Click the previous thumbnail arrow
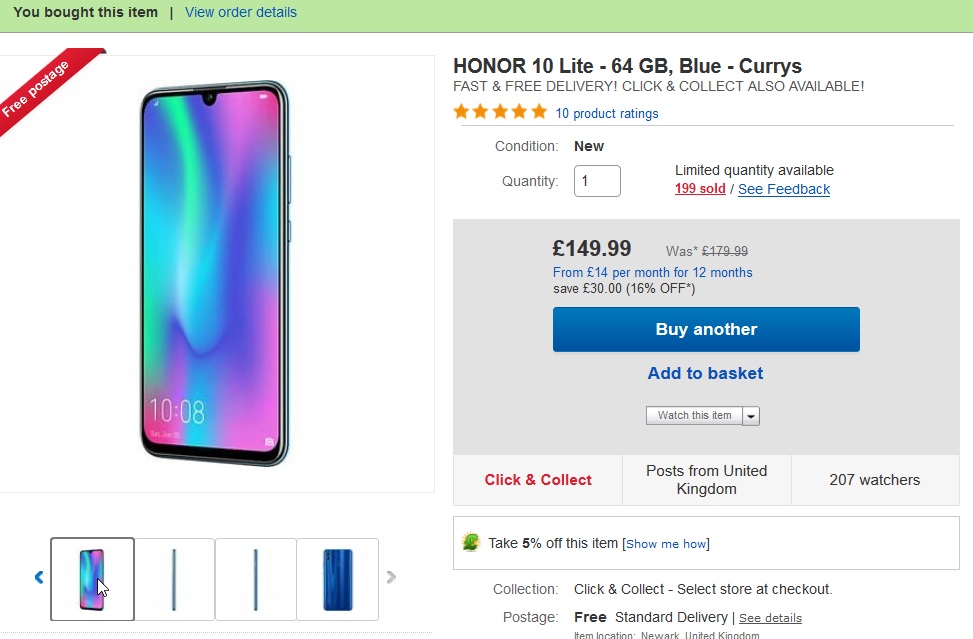The image size is (973, 639). [x=39, y=577]
